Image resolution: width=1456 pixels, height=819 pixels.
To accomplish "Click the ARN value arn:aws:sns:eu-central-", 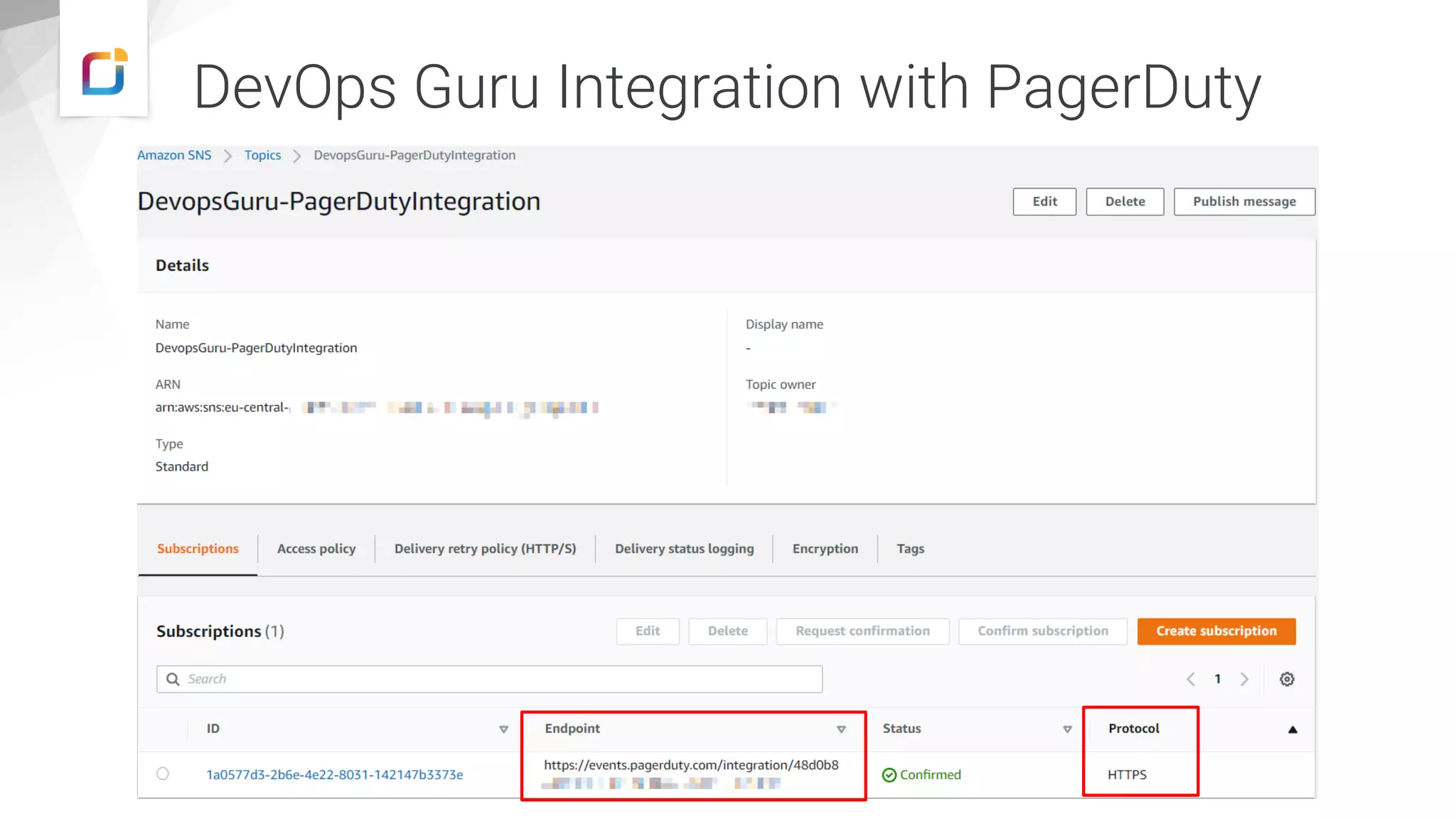I will point(223,407).
